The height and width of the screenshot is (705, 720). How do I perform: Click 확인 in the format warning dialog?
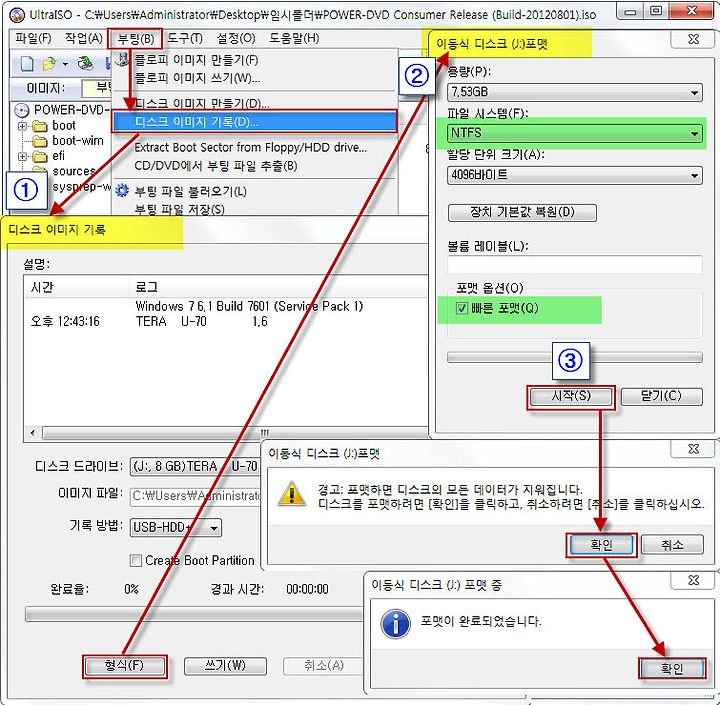[x=601, y=545]
